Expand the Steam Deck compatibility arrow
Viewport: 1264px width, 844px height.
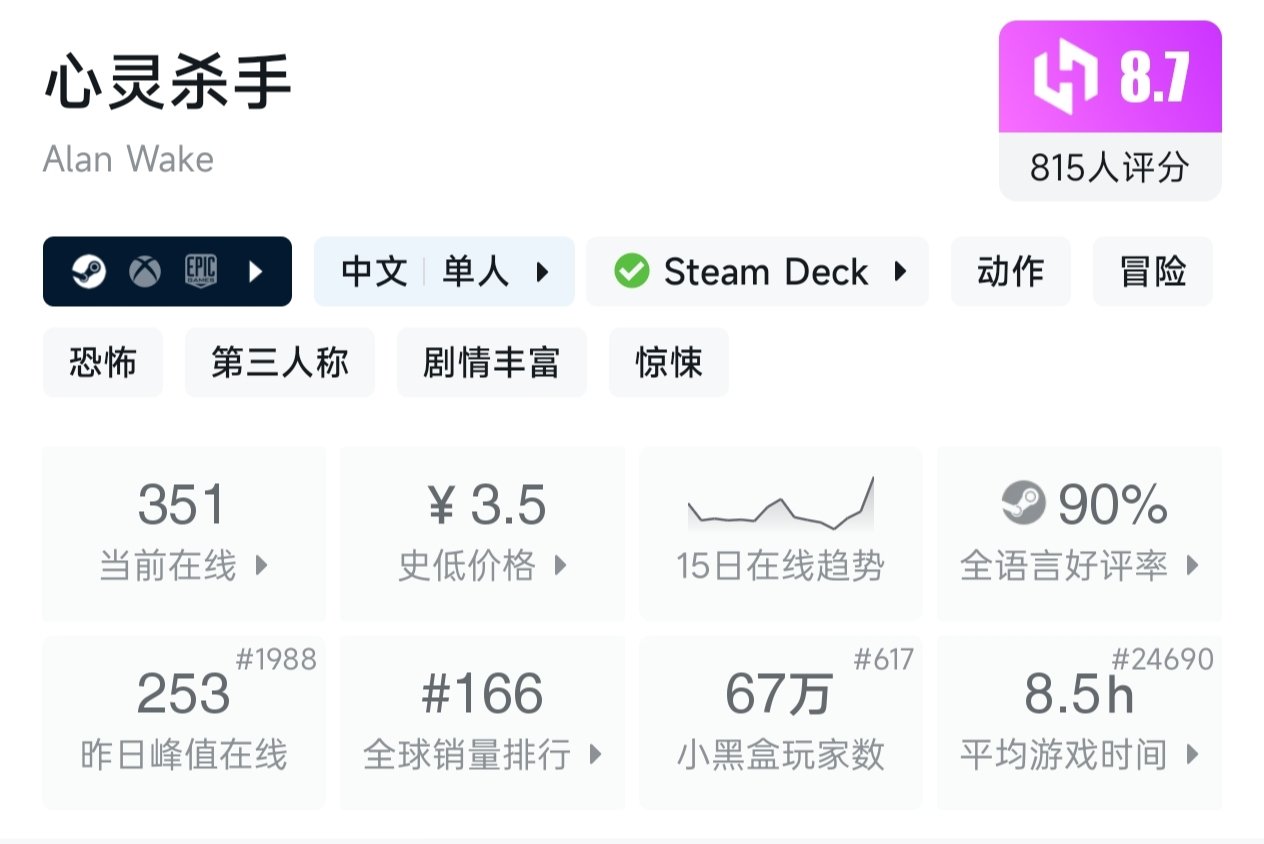(x=900, y=271)
